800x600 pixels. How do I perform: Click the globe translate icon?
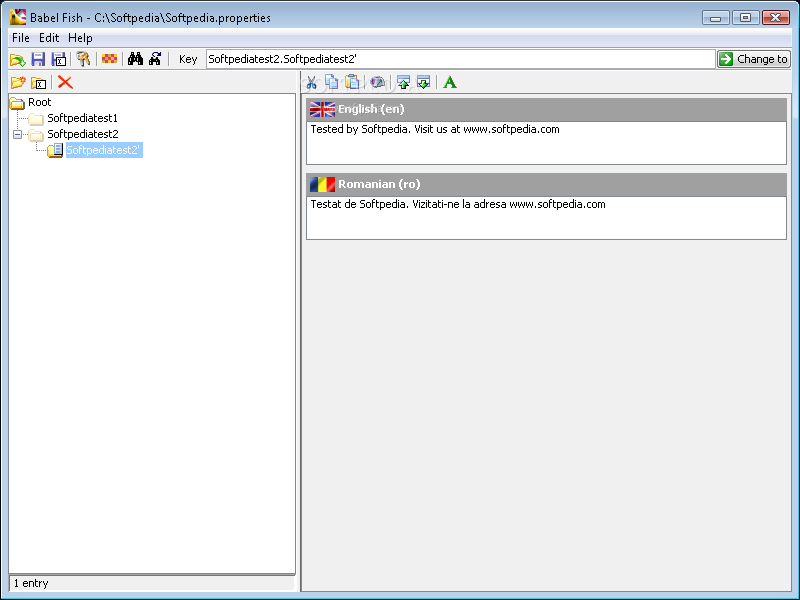click(x=378, y=82)
